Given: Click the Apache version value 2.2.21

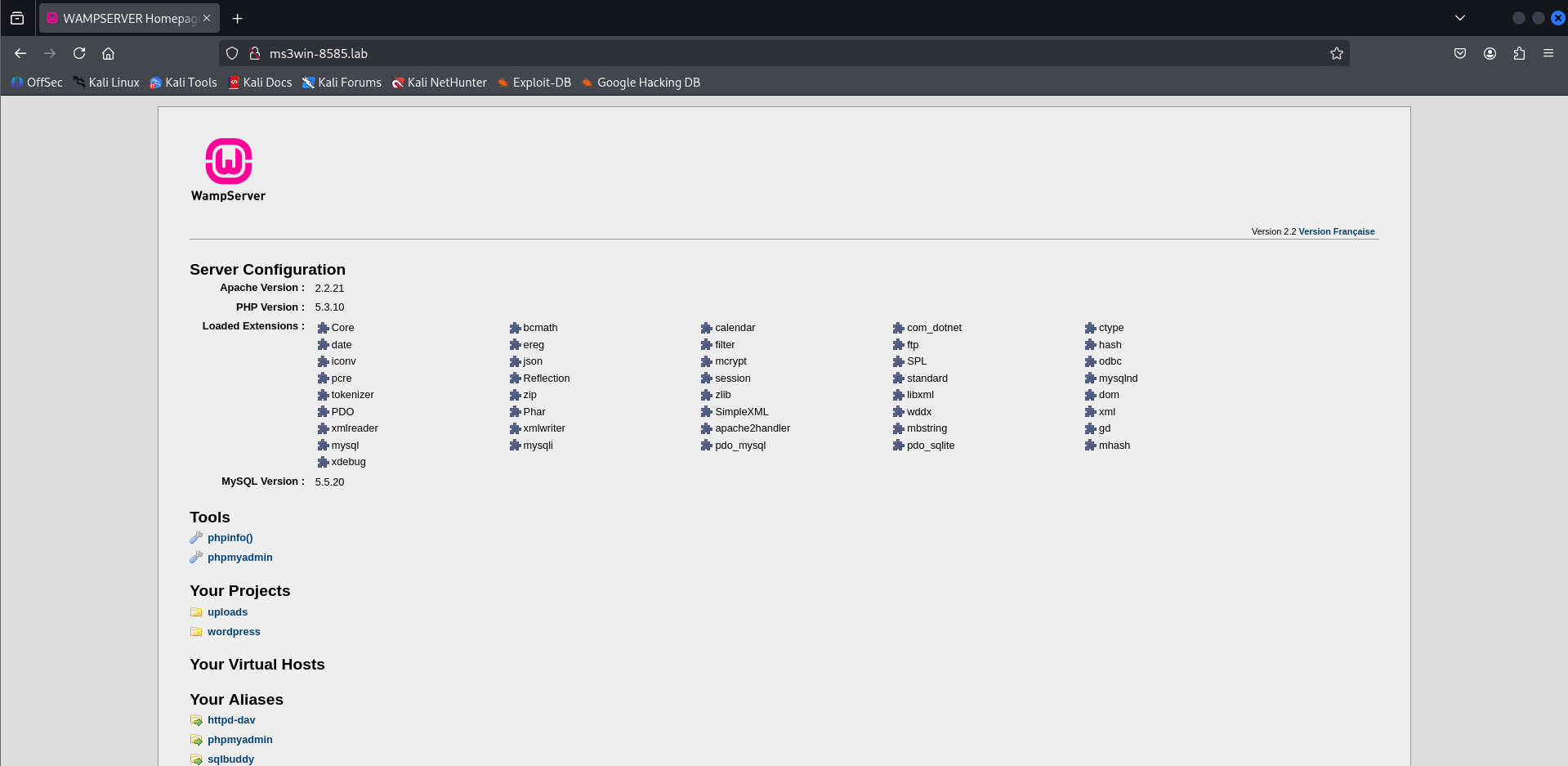Looking at the screenshot, I should pos(329,289).
